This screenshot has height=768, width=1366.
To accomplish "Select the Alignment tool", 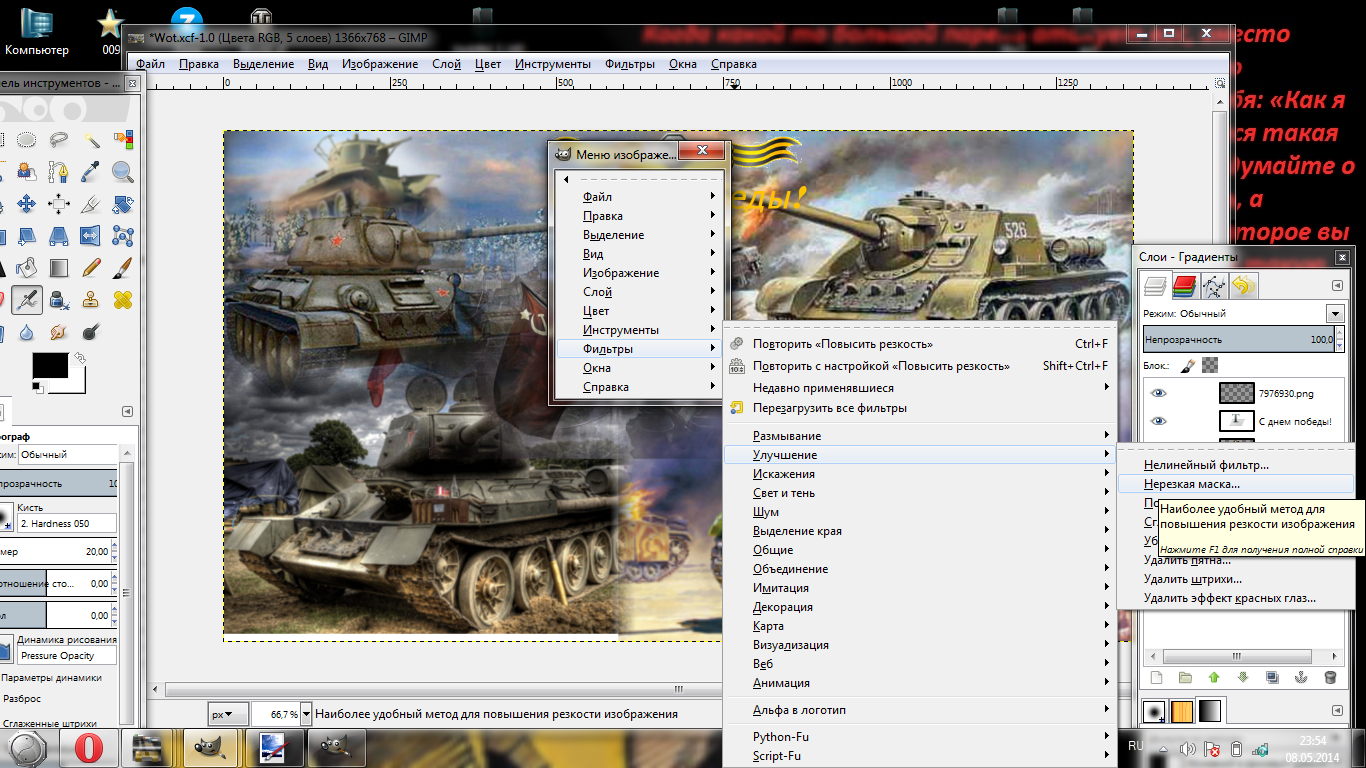I will 58,204.
